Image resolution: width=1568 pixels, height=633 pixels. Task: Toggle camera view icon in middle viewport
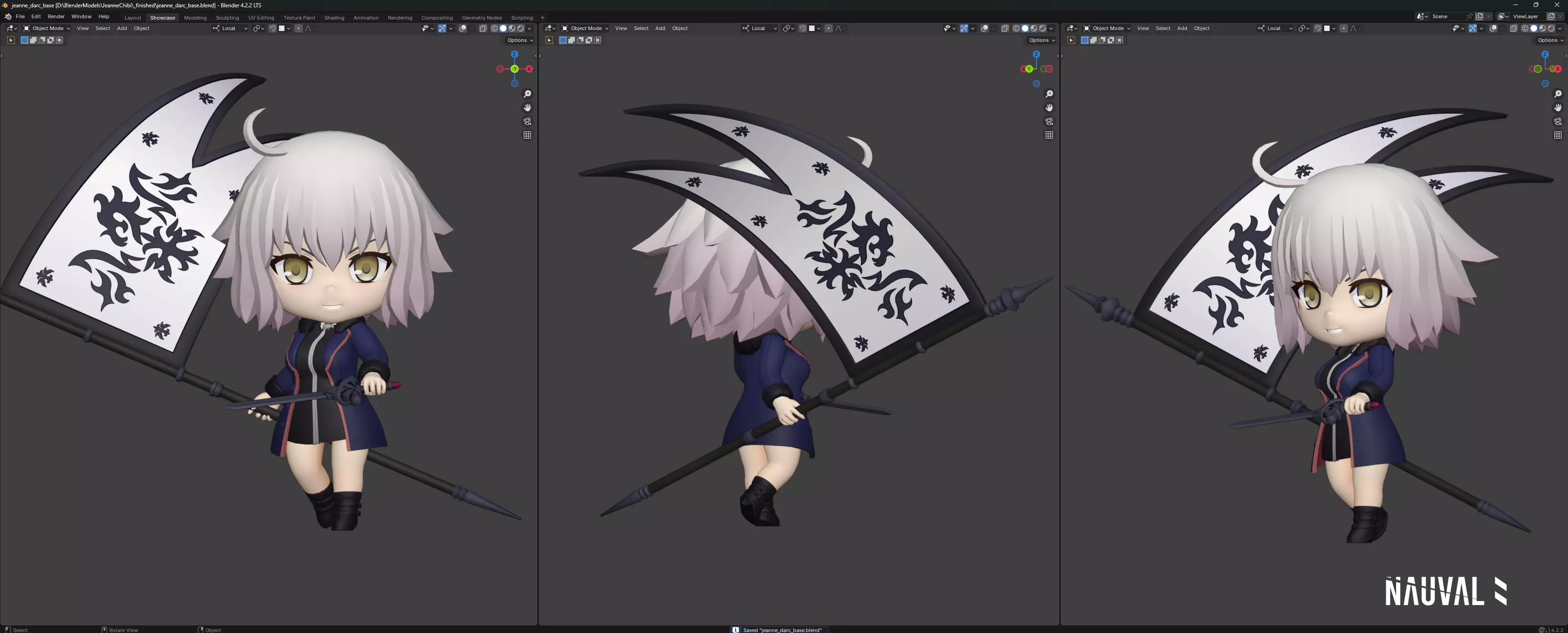(1049, 121)
